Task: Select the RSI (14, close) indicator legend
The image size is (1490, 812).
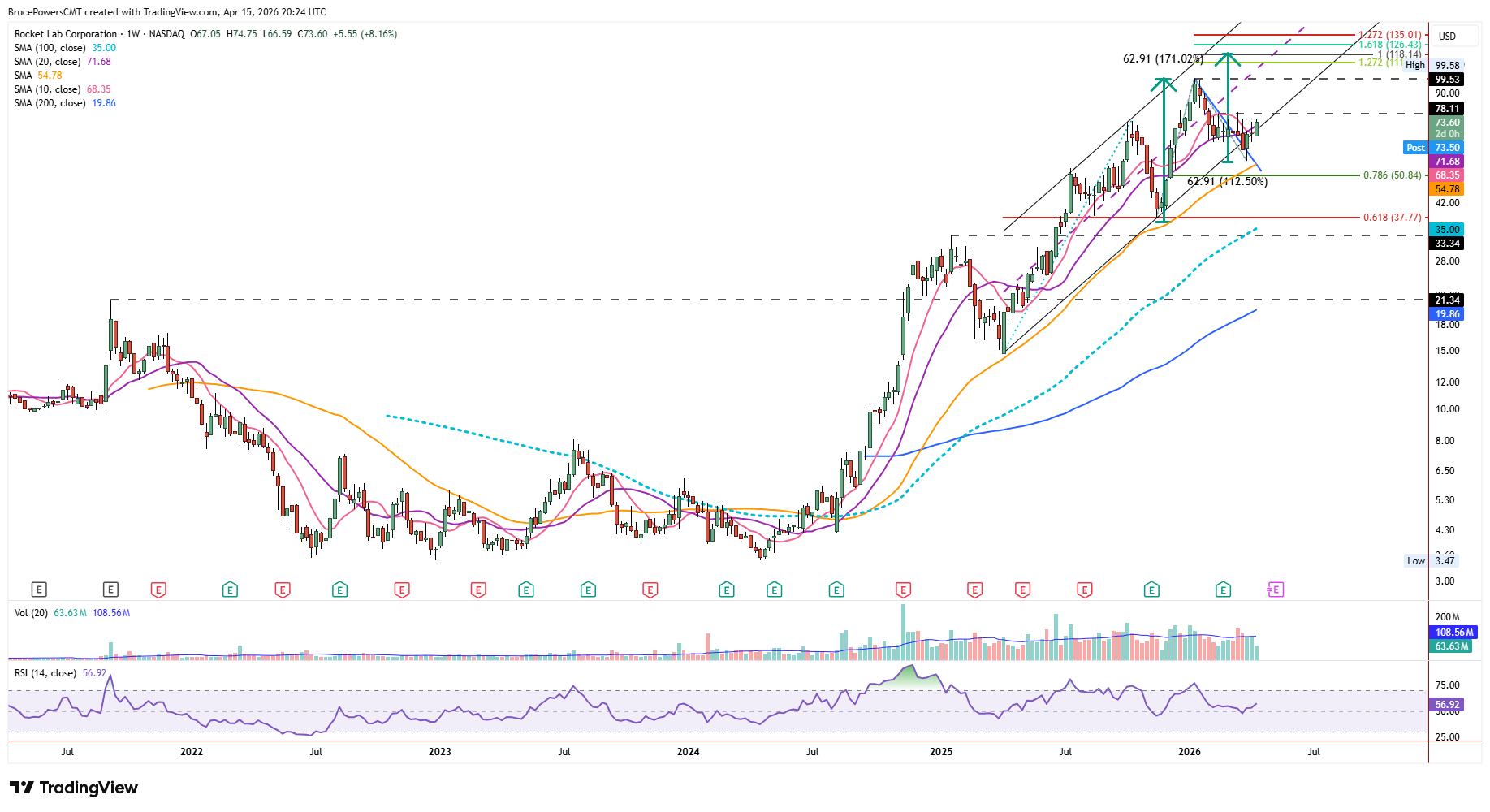Action: point(60,673)
